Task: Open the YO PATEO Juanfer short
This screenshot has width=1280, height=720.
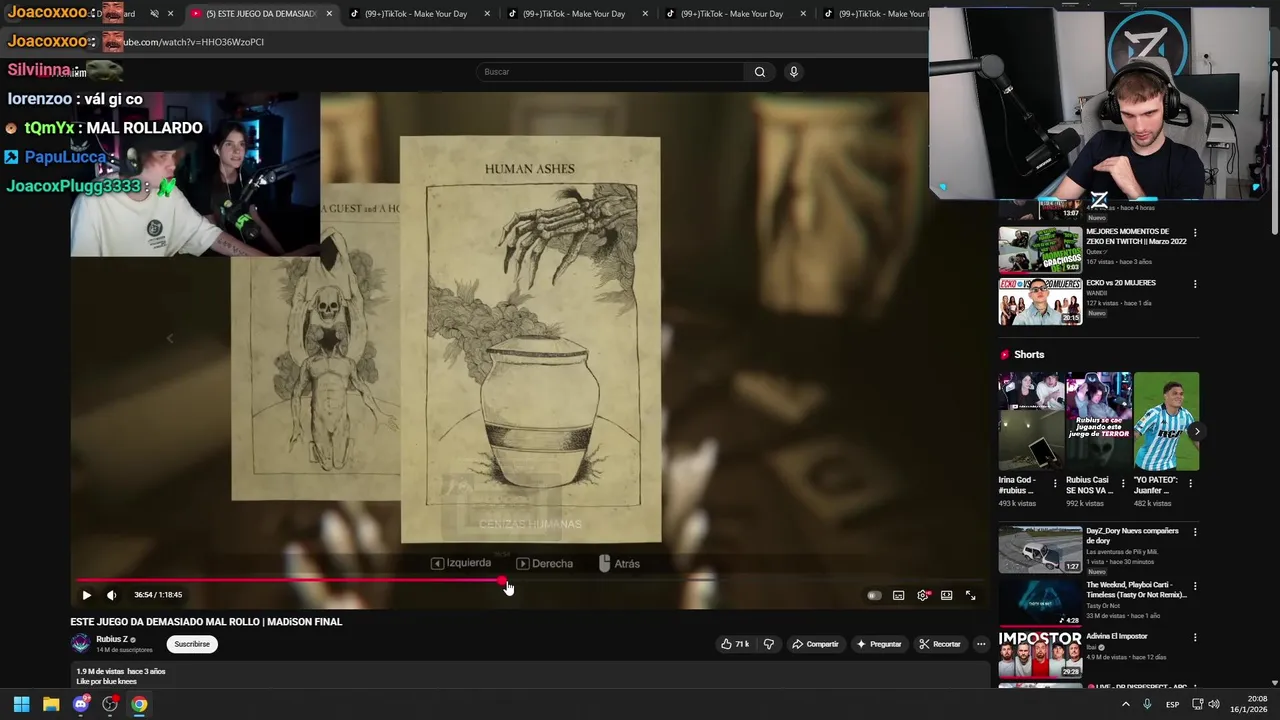Action: tap(1166, 421)
